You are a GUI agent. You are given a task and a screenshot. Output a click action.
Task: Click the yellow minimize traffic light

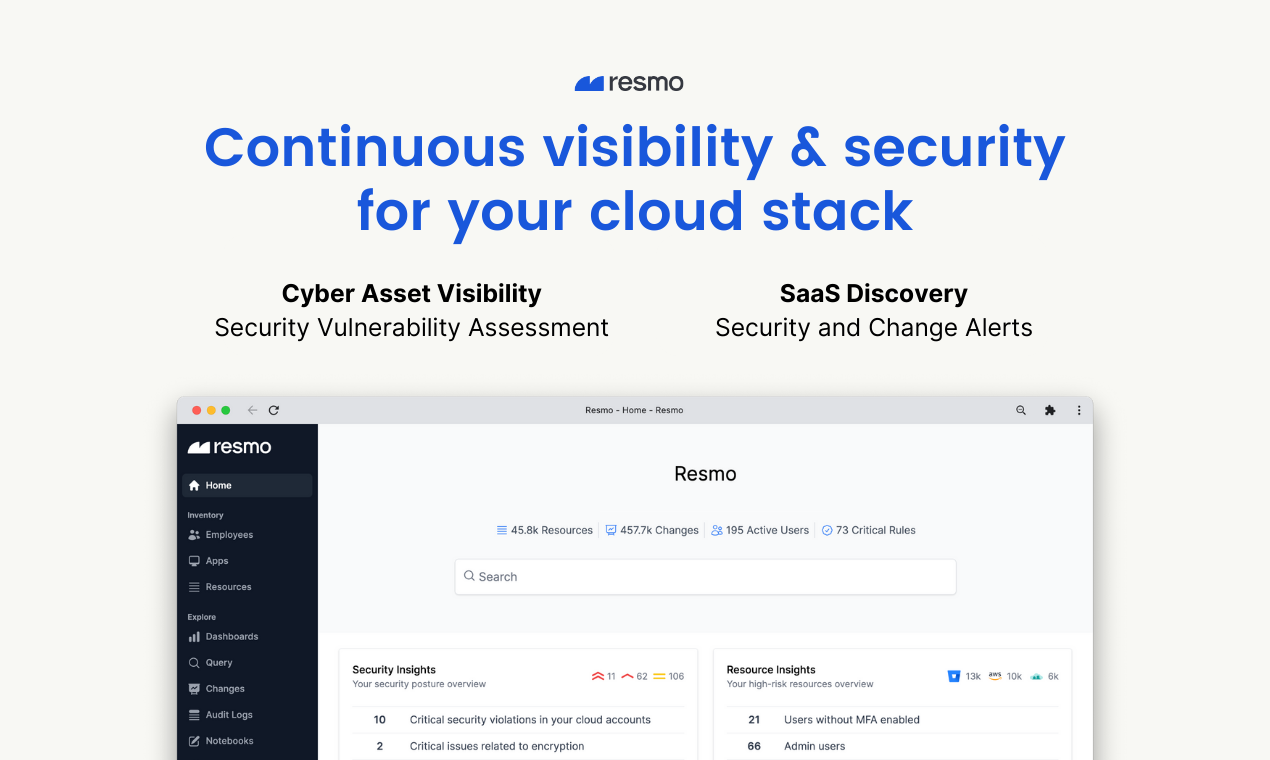point(211,410)
